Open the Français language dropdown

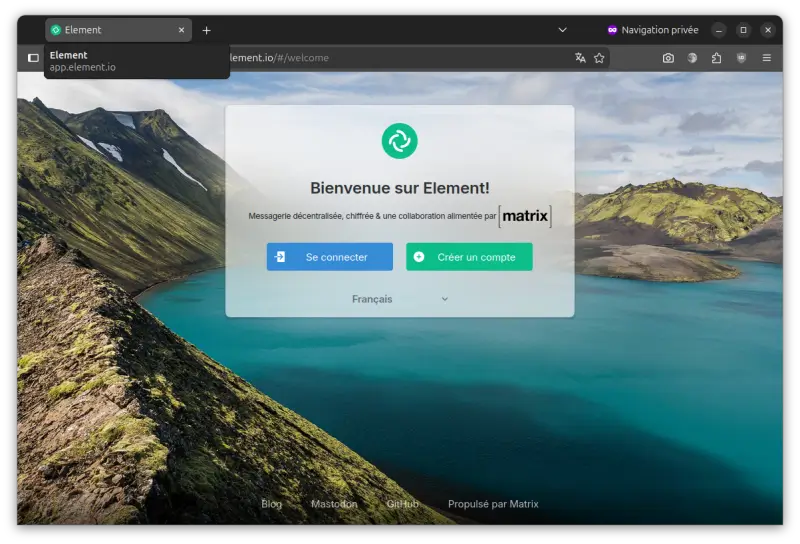[x=399, y=299]
